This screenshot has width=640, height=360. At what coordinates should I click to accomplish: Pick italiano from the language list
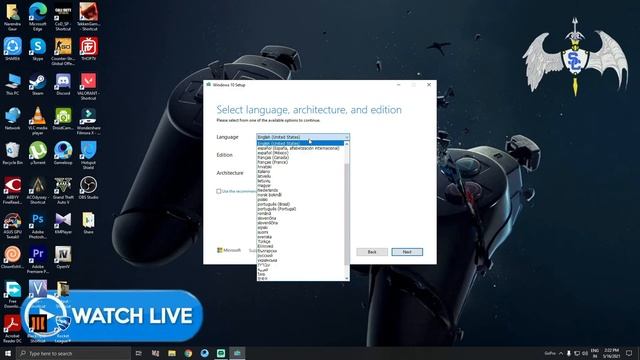coord(264,171)
